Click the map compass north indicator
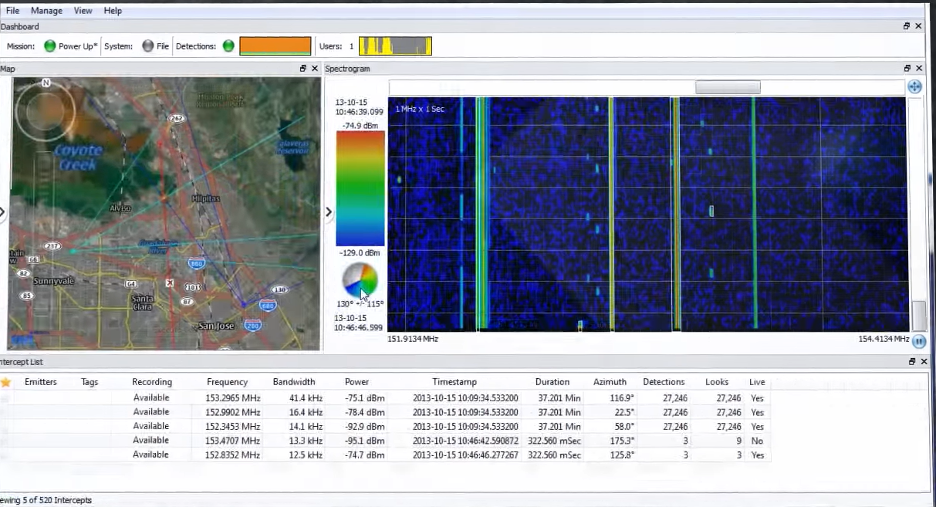The width and height of the screenshot is (936, 508). 46,83
